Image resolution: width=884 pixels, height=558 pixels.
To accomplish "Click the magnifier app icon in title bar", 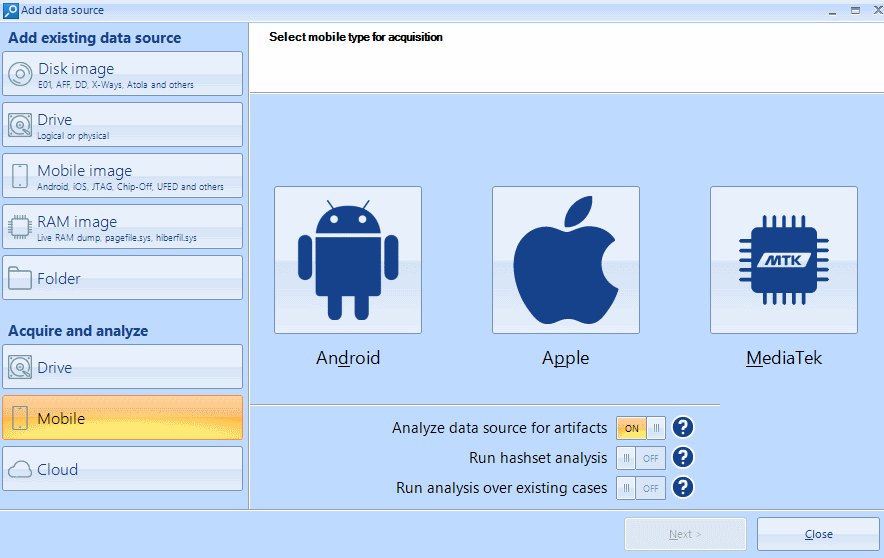I will click(x=10, y=10).
